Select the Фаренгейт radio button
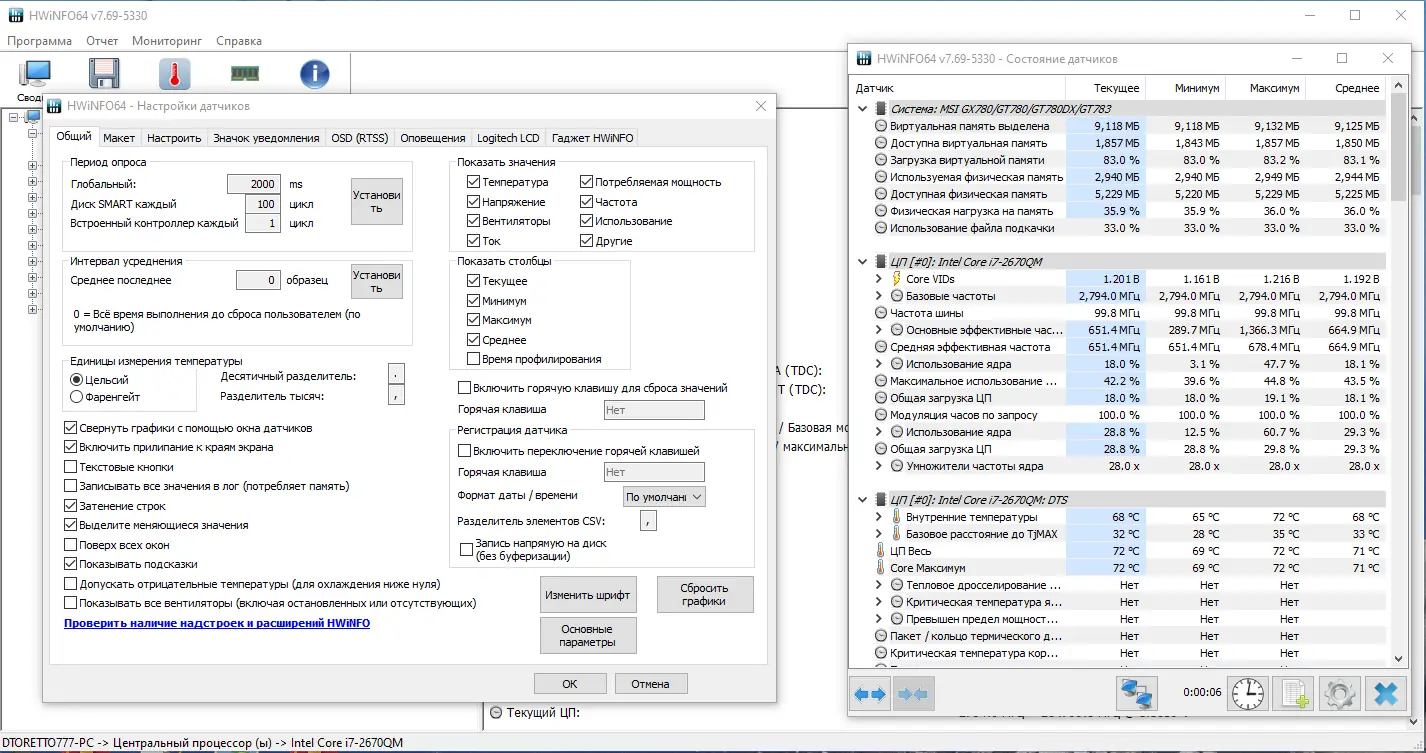 (76, 397)
